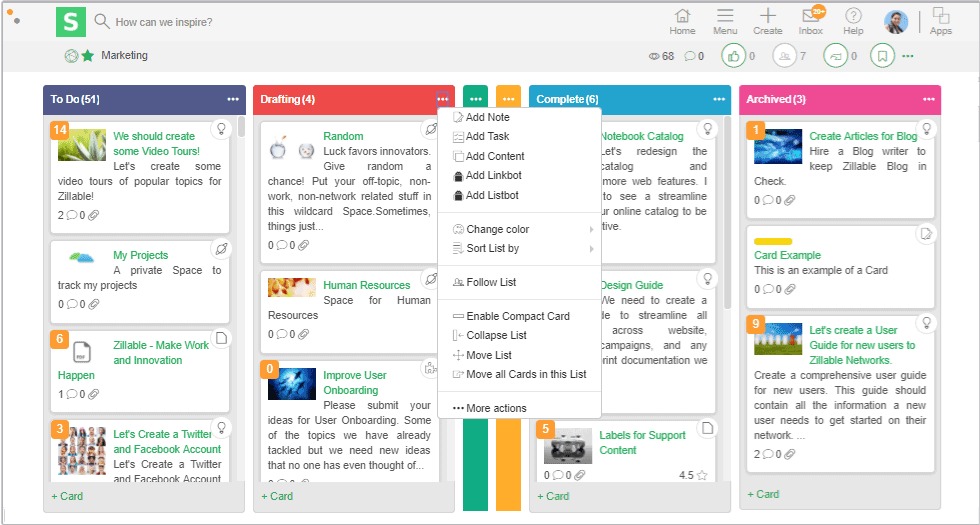The image size is (980, 525).
Task: Click document icon on Labels for Support card
Action: (707, 428)
